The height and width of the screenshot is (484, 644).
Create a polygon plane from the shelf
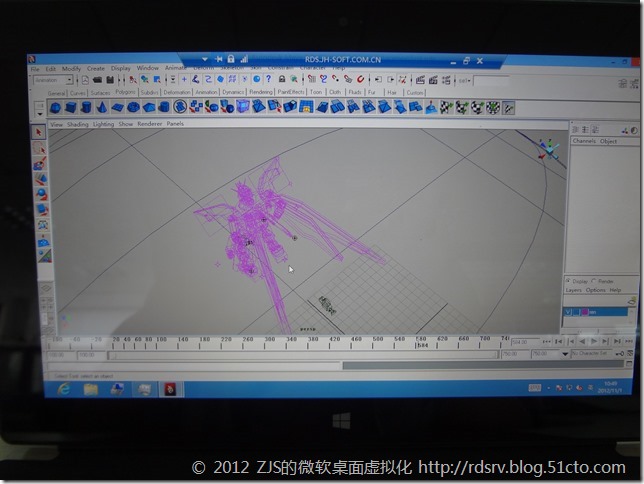117,108
